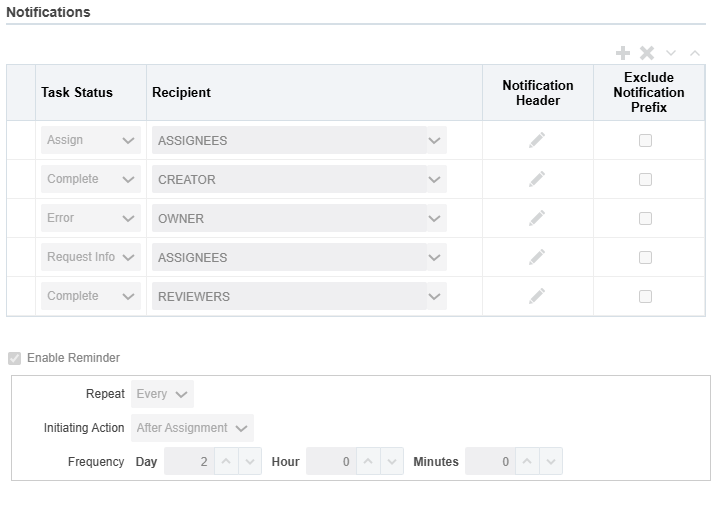The image size is (721, 507).
Task: Expand recipient dropdown arrow for ASSIGNEES in Assign row
Action: pos(435,140)
